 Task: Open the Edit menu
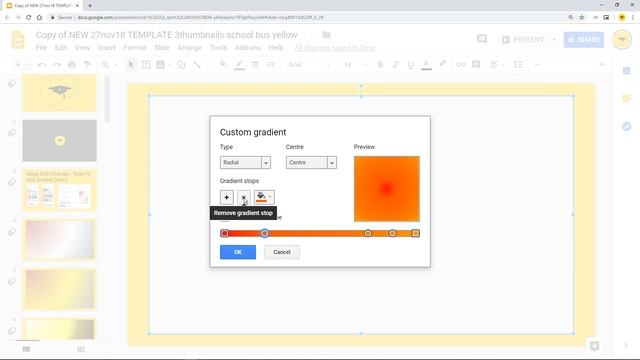click(60, 48)
